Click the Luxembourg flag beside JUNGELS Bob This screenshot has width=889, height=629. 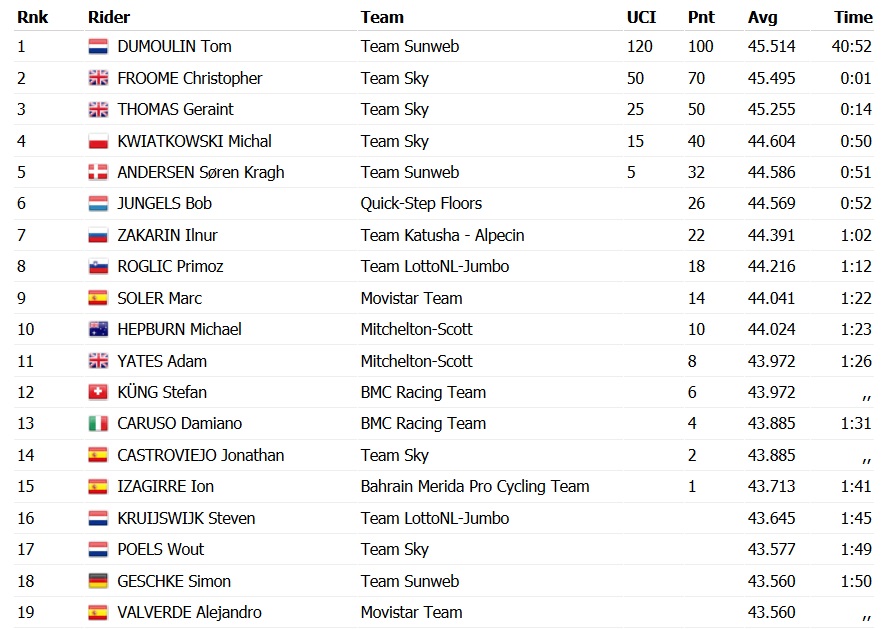point(98,204)
